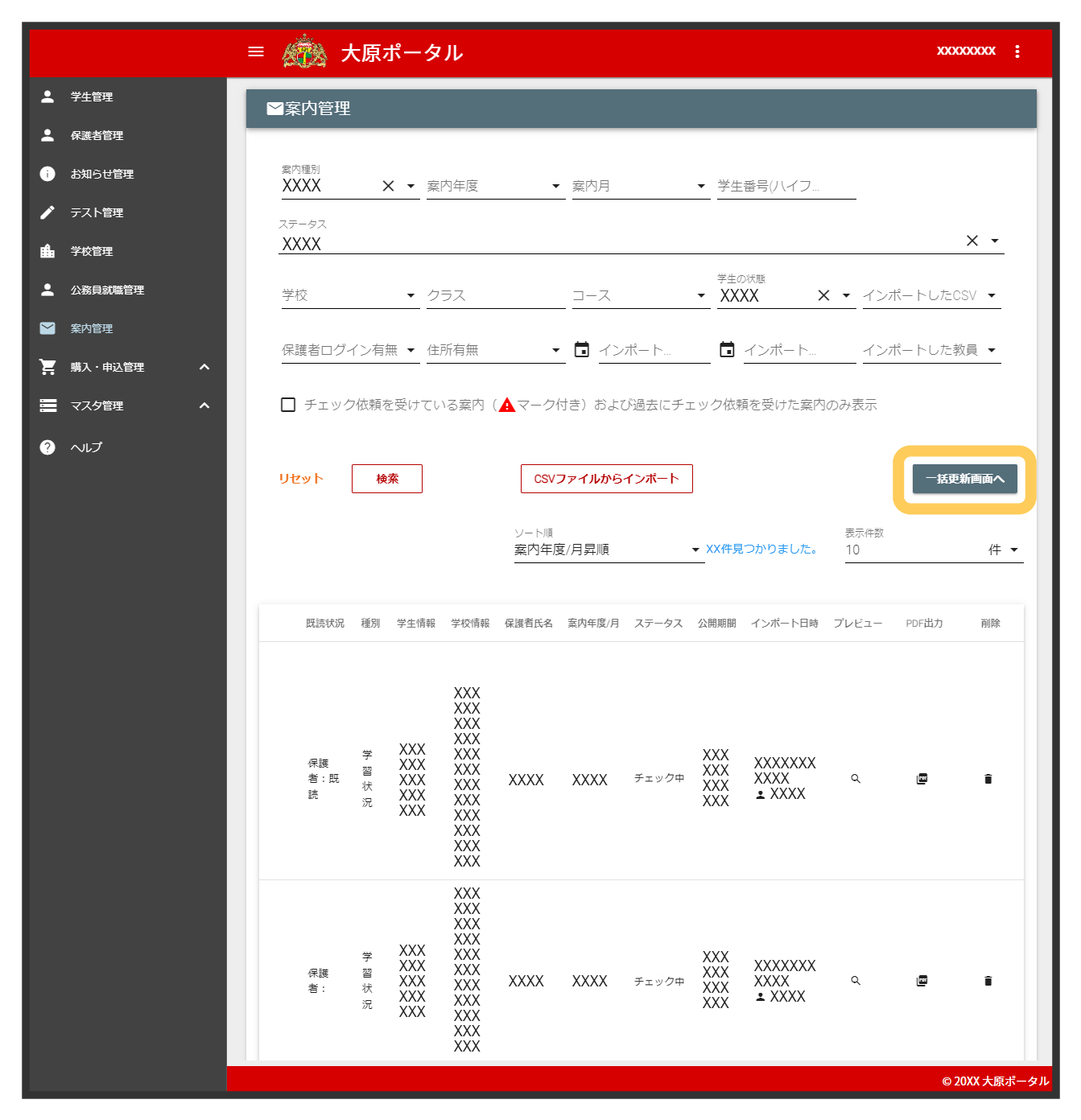Viewport: 1081px width, 1120px height.
Task: Click the vertical three-dot options icon
Action: [x=1017, y=51]
